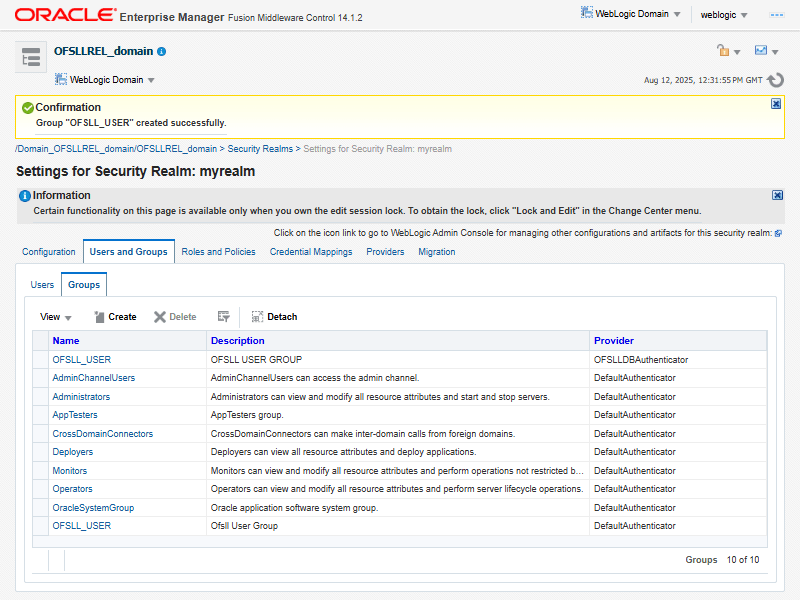Click Create in the groups toolbar

115,317
